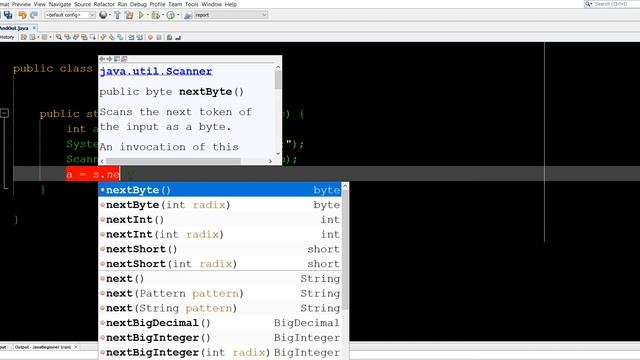Open the Window menu

(211, 4)
